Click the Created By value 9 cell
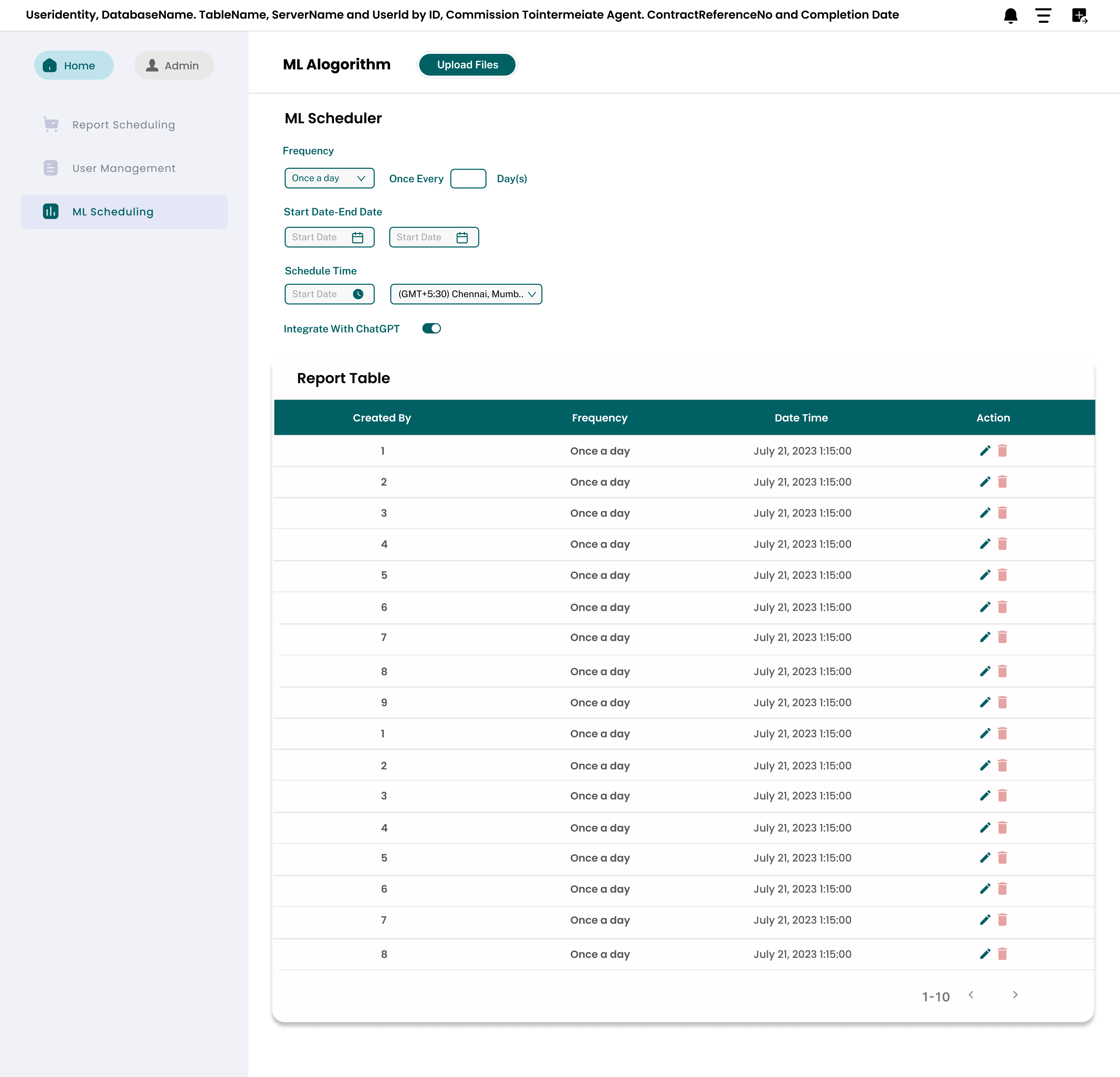 pyautogui.click(x=384, y=702)
